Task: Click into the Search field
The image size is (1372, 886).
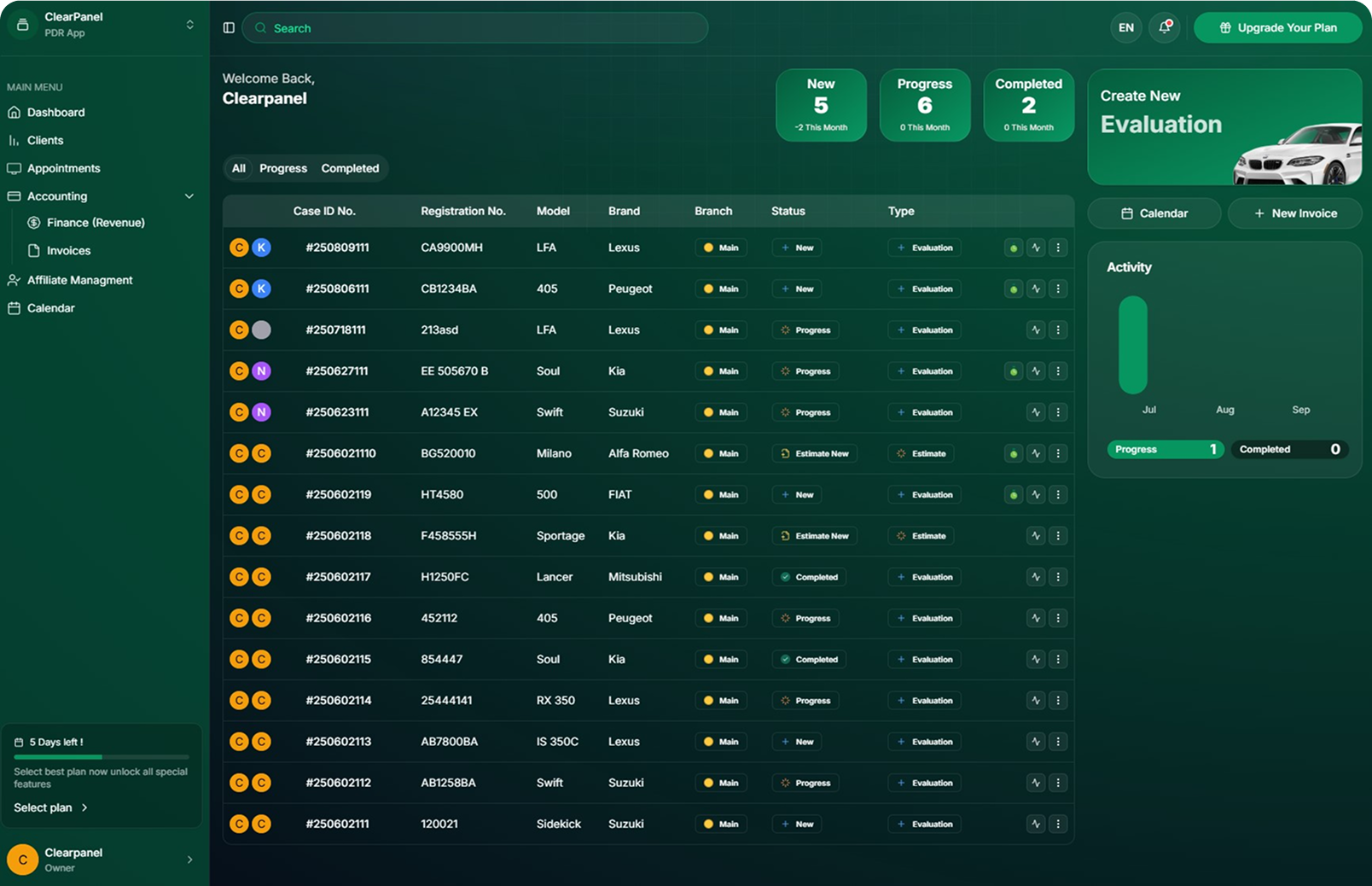Action: coord(474,28)
